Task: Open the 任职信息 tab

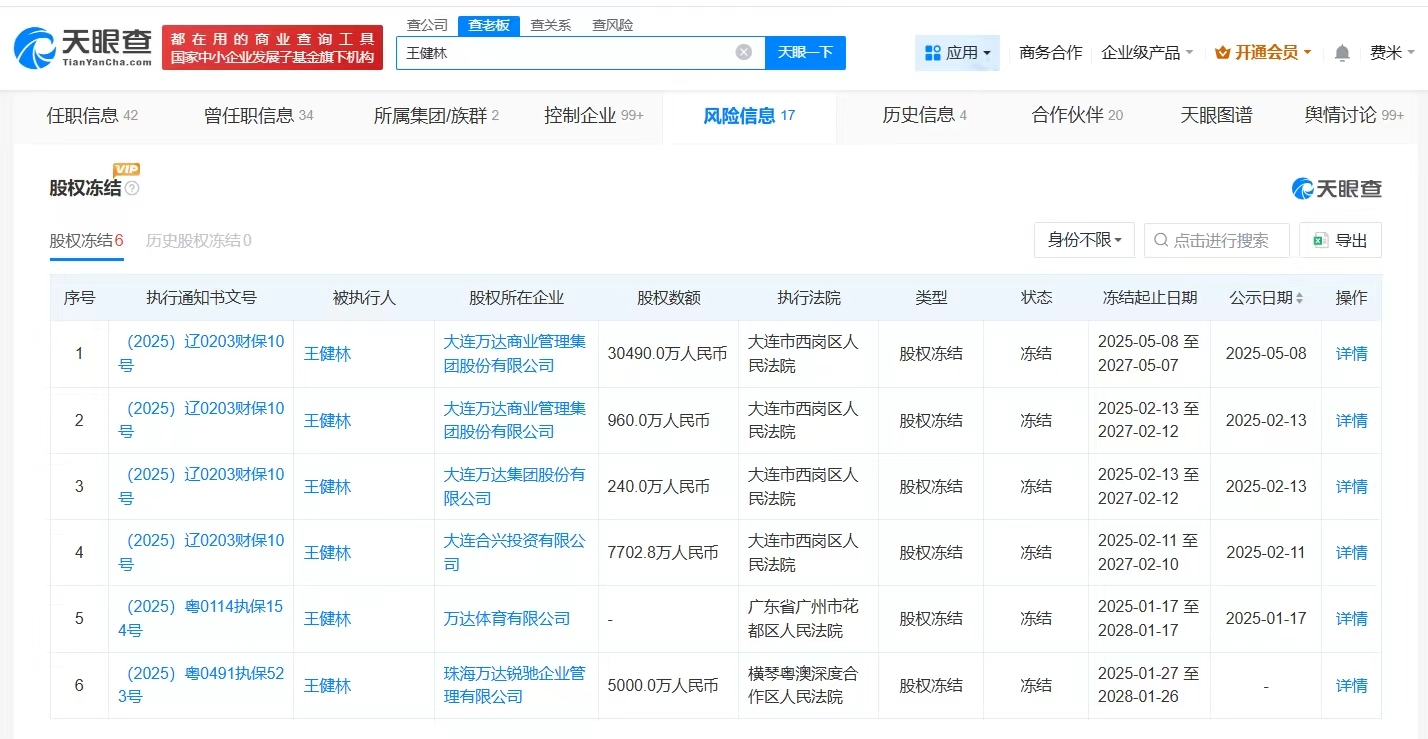Action: pyautogui.click(x=92, y=115)
